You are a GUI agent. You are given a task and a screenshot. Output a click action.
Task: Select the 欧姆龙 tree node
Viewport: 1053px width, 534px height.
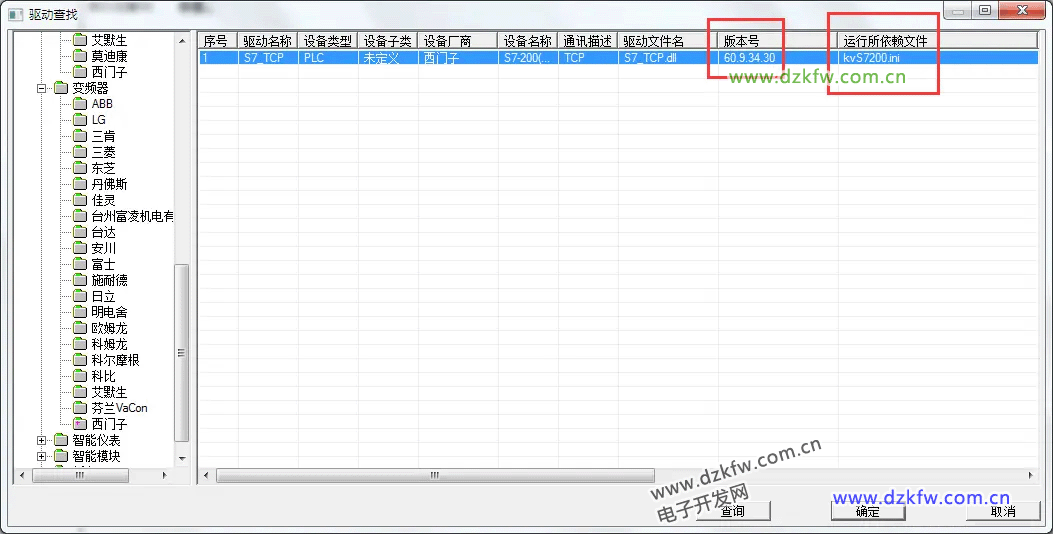[x=109, y=328]
